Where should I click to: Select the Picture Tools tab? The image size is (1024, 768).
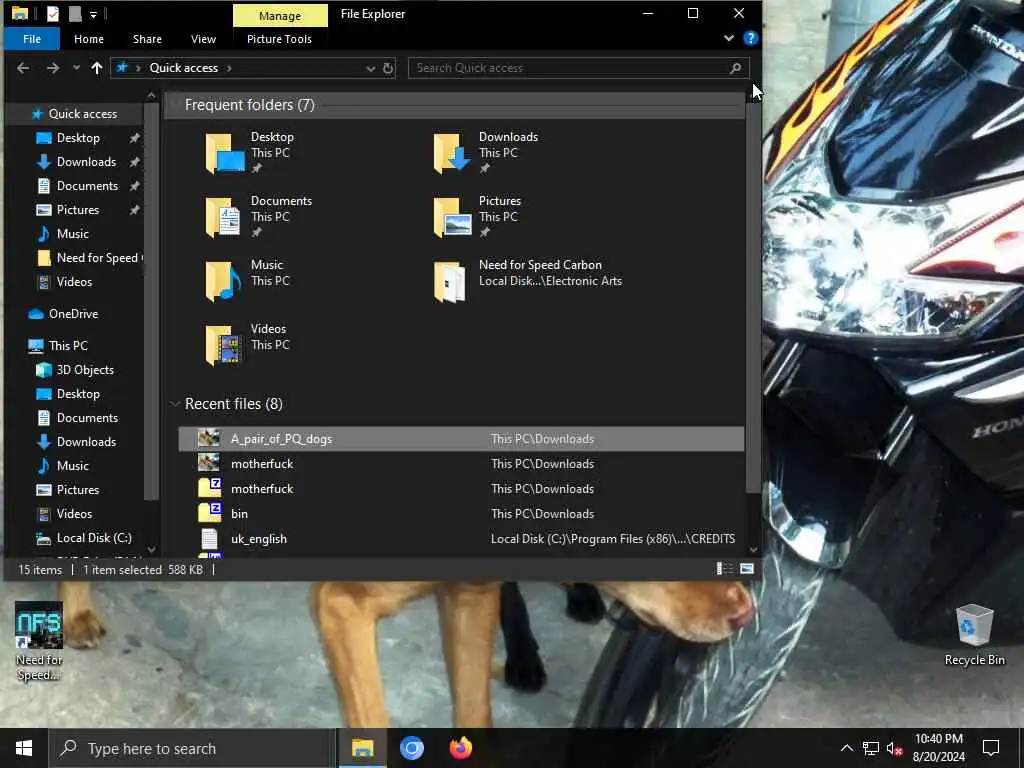pos(280,39)
